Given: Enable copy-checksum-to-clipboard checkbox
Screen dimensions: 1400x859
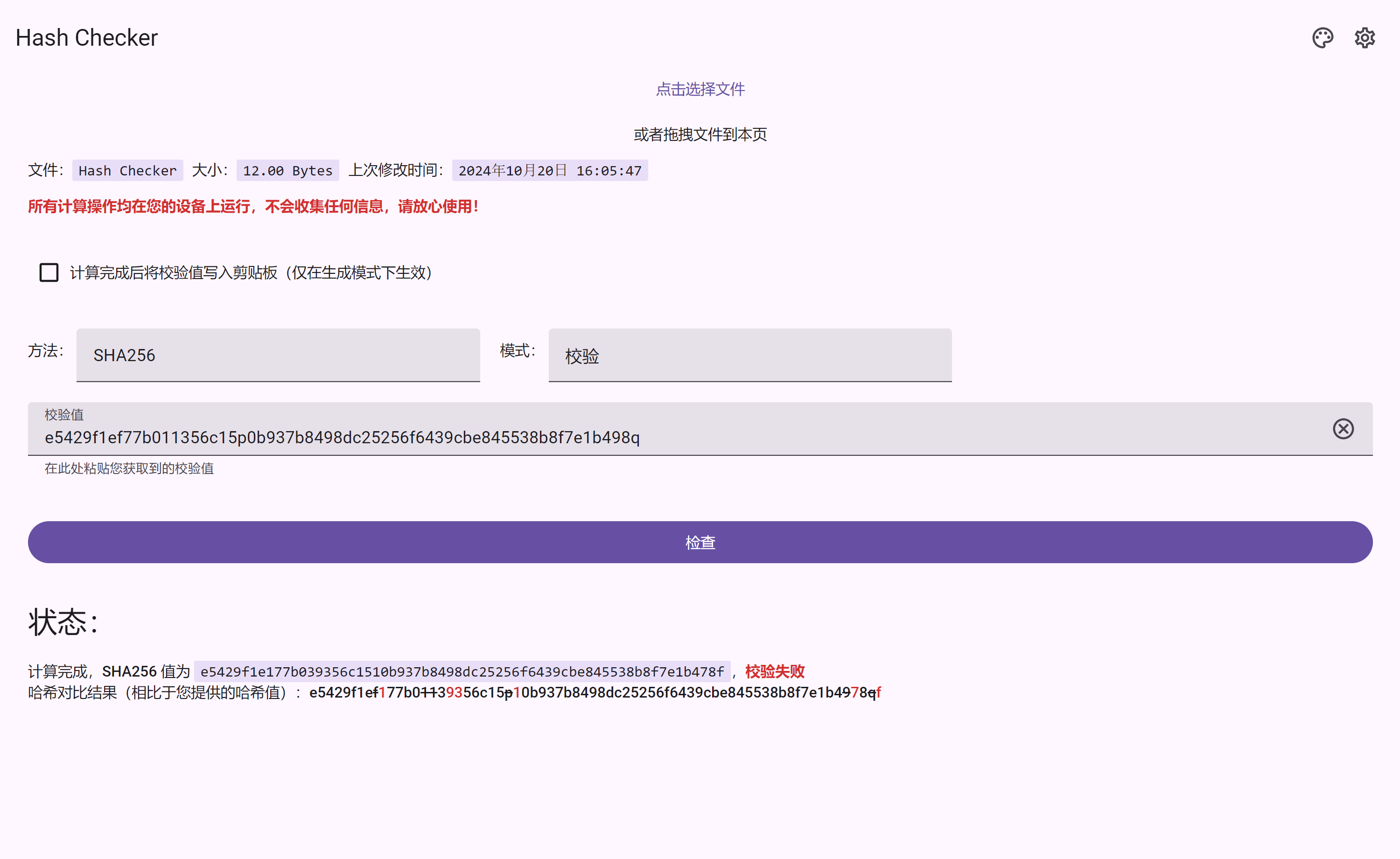Looking at the screenshot, I should (49, 272).
